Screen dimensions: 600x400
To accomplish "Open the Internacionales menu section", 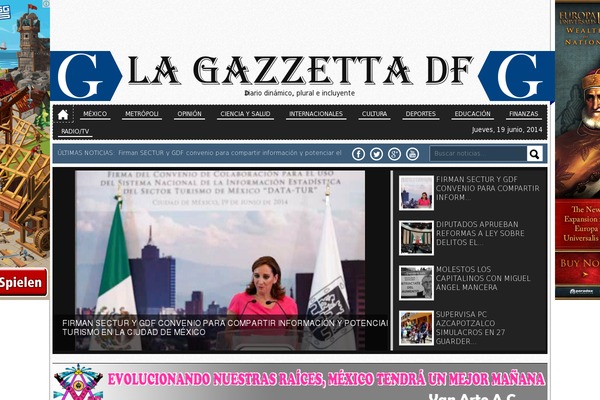I will pos(316,114).
